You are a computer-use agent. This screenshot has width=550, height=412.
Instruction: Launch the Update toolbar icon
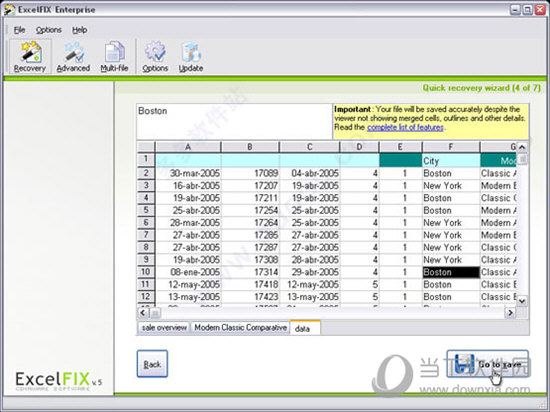click(x=191, y=56)
